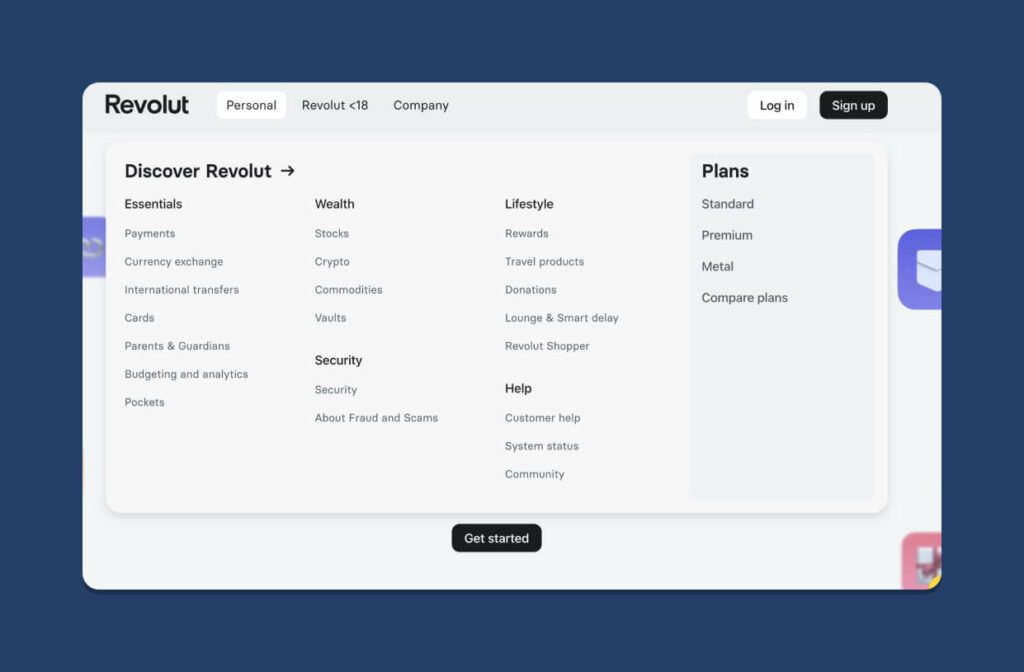Click the Revolut logo
Viewport: 1024px width, 672px height.
pos(147,104)
